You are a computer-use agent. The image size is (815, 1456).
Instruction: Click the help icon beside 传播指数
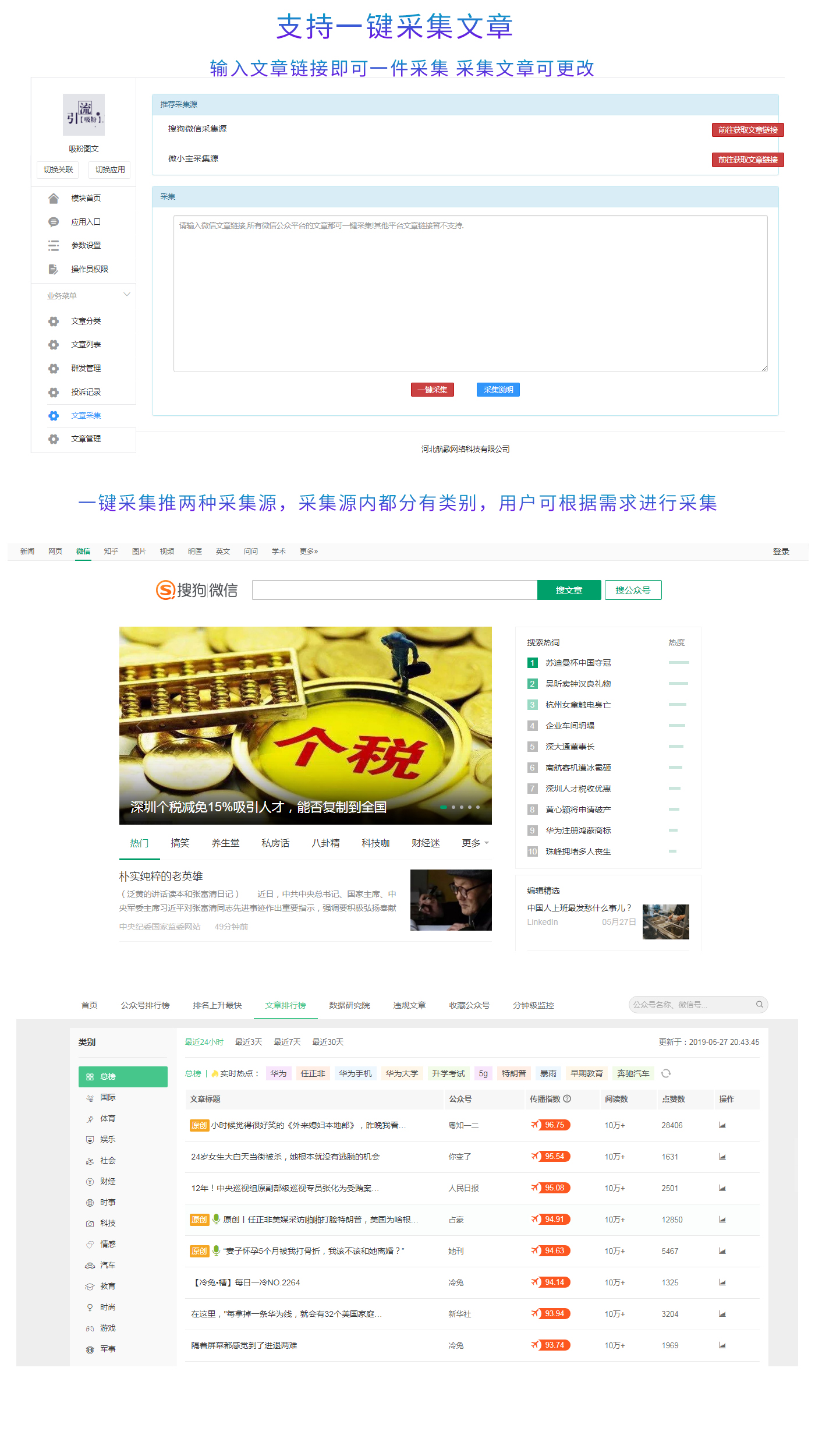tap(567, 1098)
